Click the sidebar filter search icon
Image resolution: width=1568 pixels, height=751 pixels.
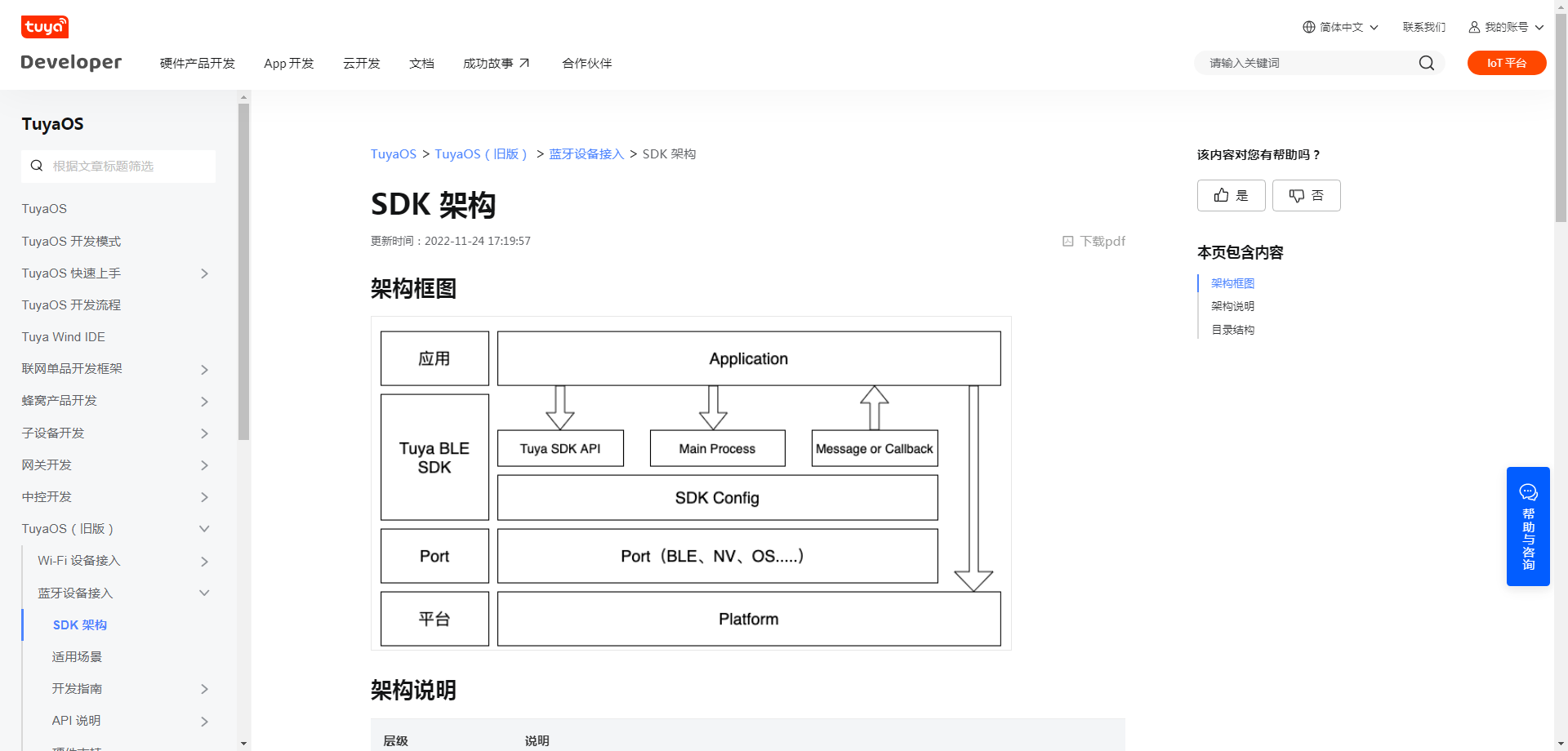point(37,166)
